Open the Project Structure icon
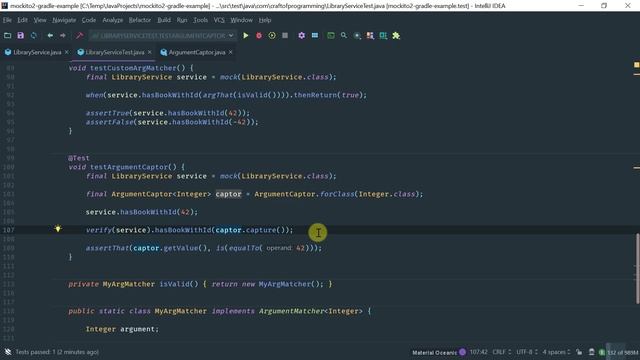This screenshot has height=360, width=640. [x=315, y=36]
